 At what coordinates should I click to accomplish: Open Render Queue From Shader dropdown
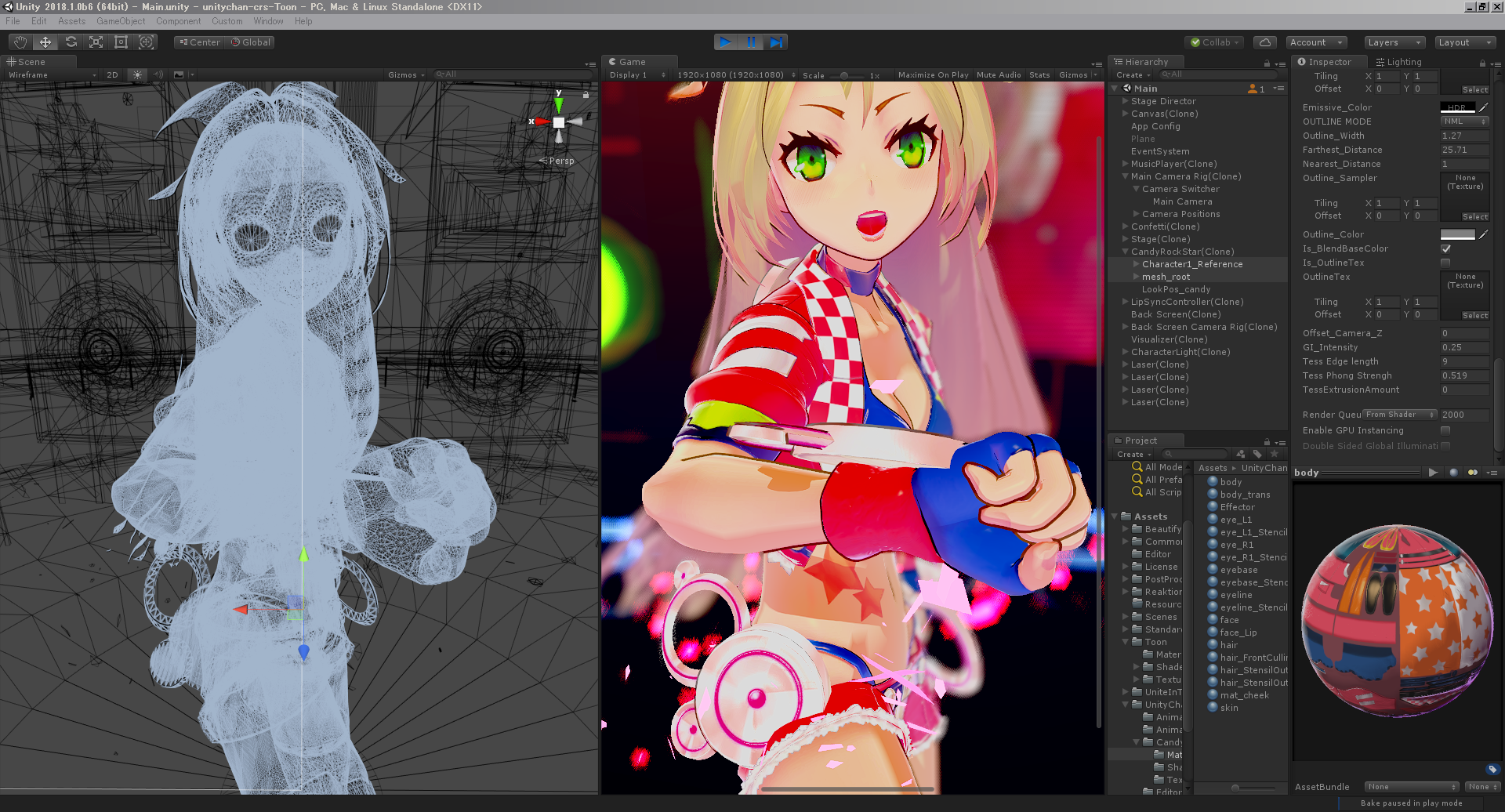(x=1399, y=415)
